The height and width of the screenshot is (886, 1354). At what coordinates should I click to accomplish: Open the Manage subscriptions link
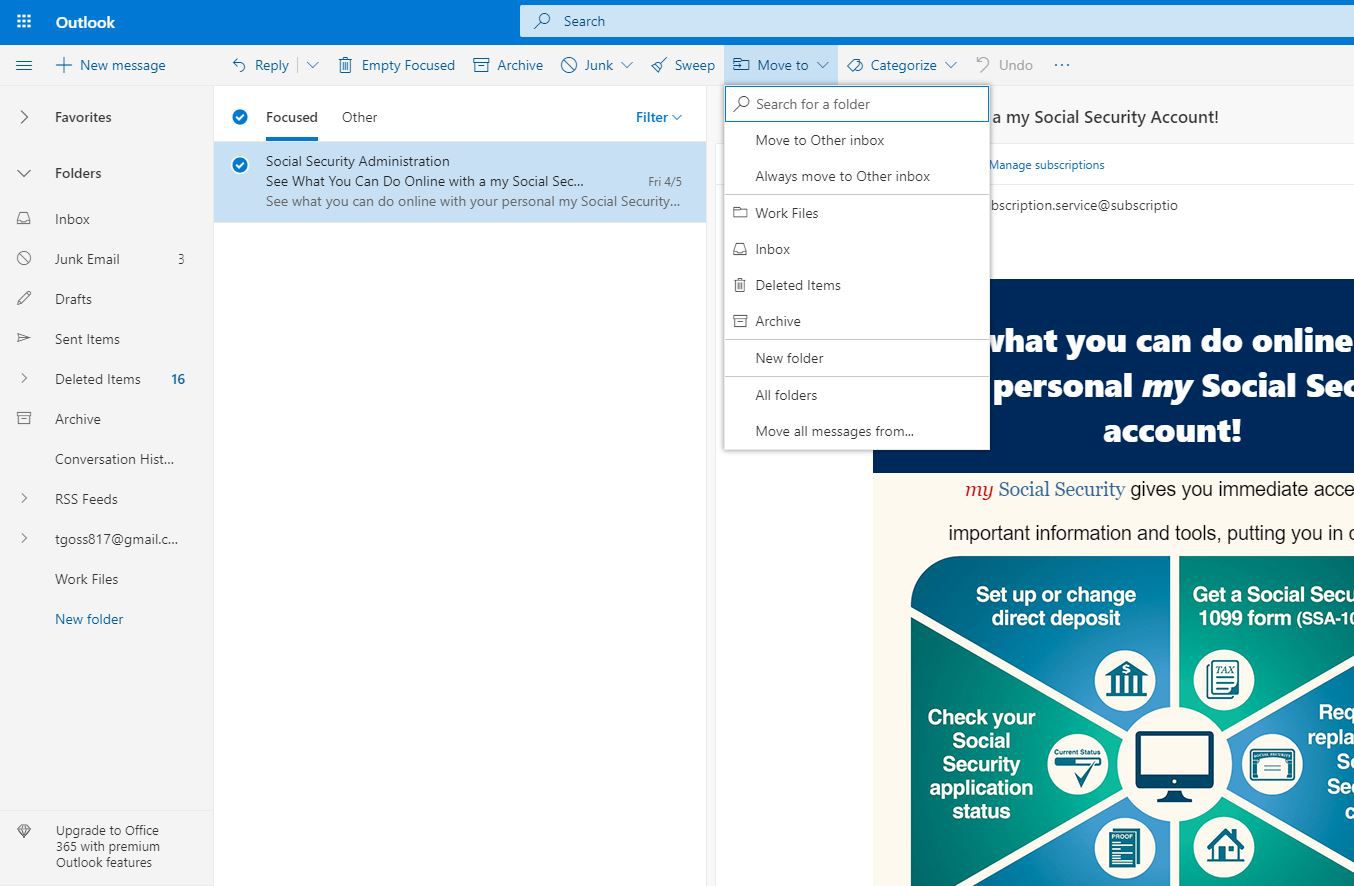(1047, 165)
